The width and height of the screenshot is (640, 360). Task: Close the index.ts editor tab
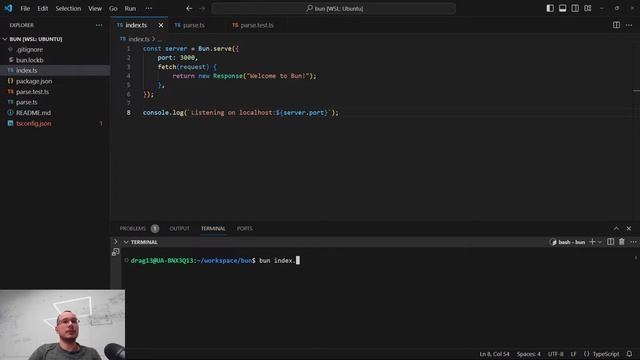161,25
